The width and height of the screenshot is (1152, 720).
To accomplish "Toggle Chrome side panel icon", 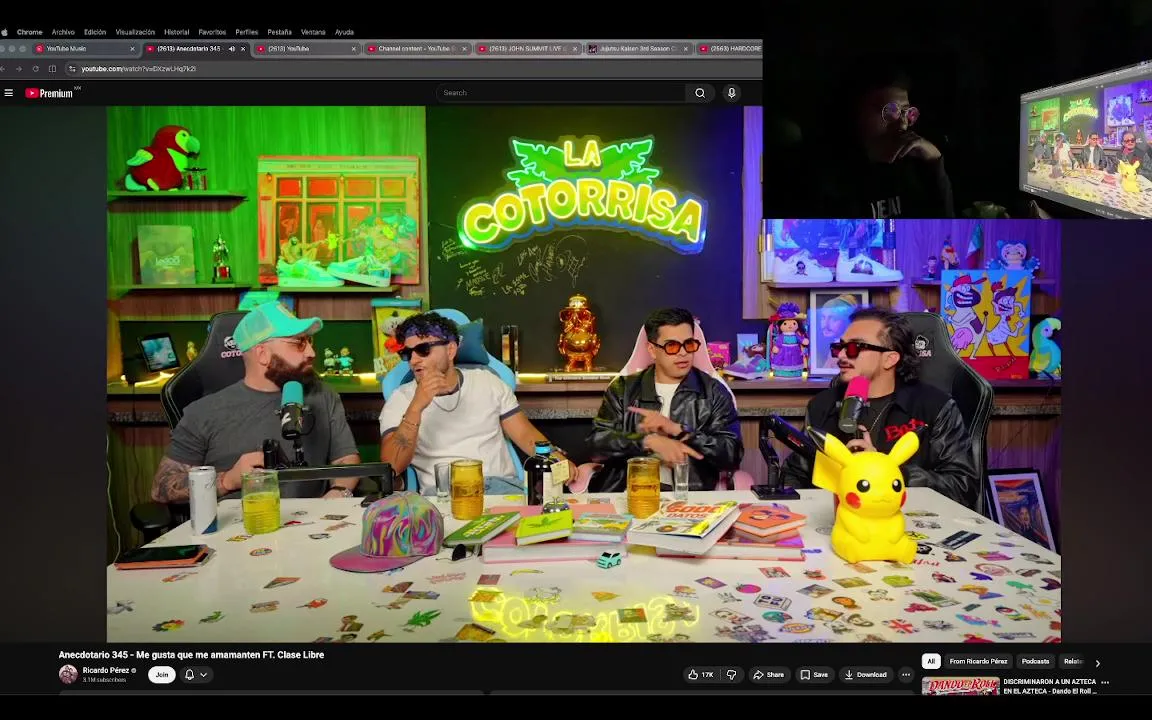I will 52,69.
